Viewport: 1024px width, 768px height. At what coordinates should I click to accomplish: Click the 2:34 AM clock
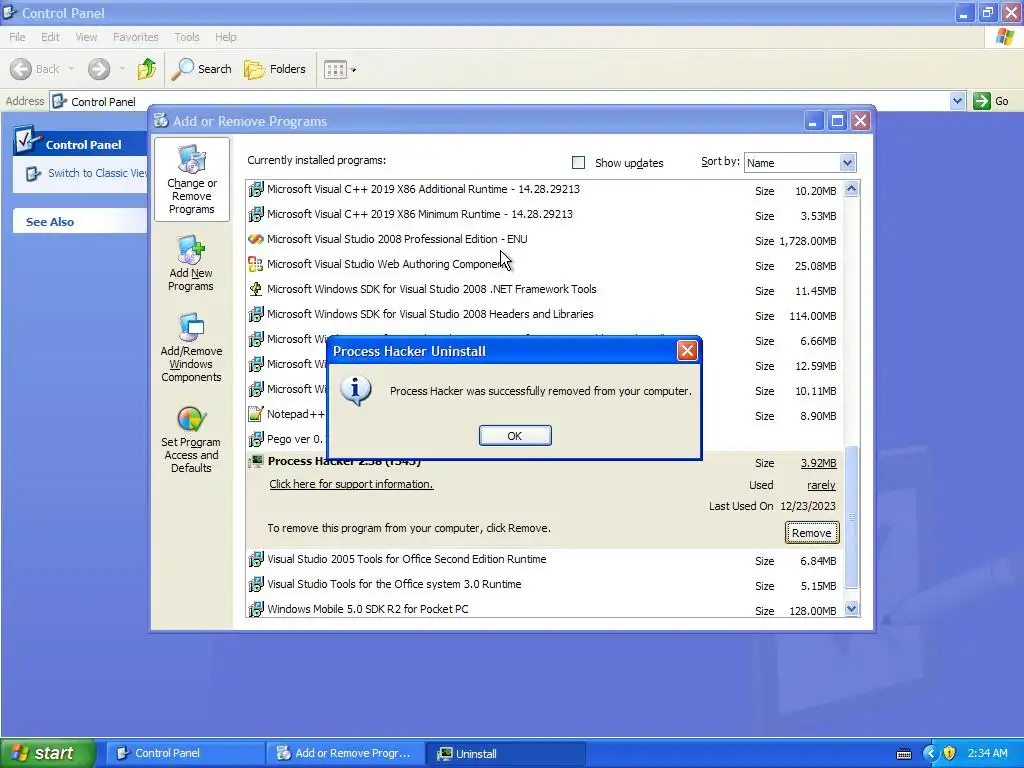click(987, 753)
